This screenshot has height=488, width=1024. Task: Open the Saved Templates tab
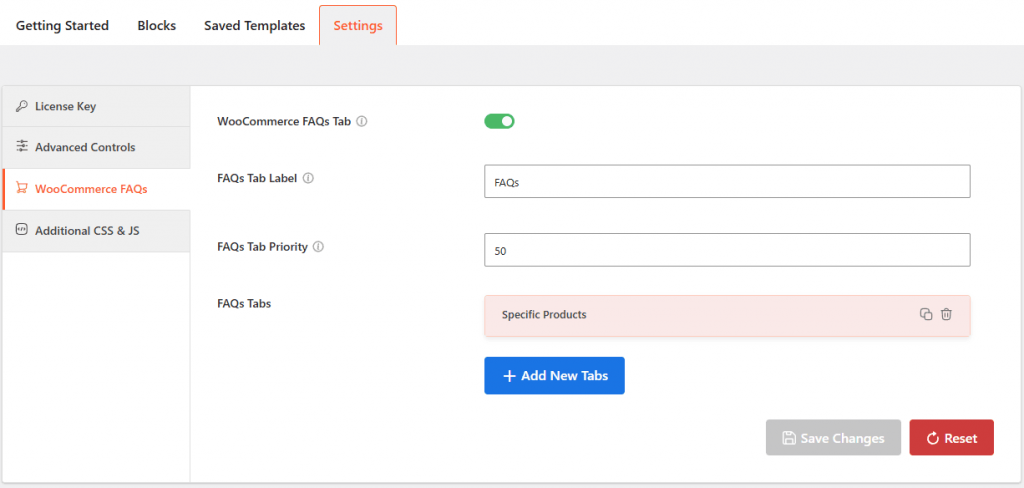pyautogui.click(x=254, y=26)
